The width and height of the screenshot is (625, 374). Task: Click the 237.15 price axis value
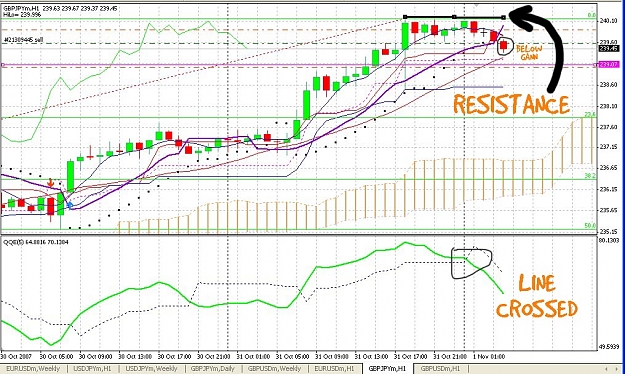[x=608, y=147]
